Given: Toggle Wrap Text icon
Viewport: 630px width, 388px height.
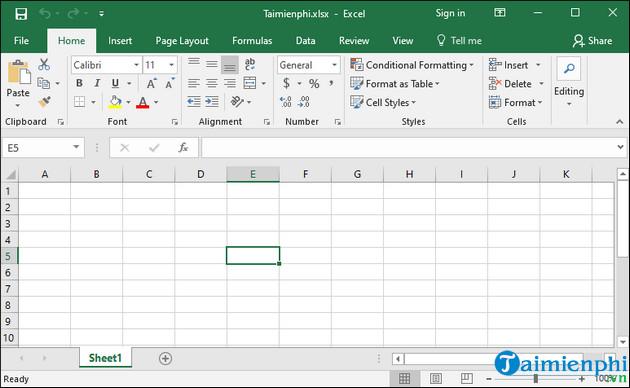Looking at the screenshot, I should pyautogui.click(x=250, y=64).
